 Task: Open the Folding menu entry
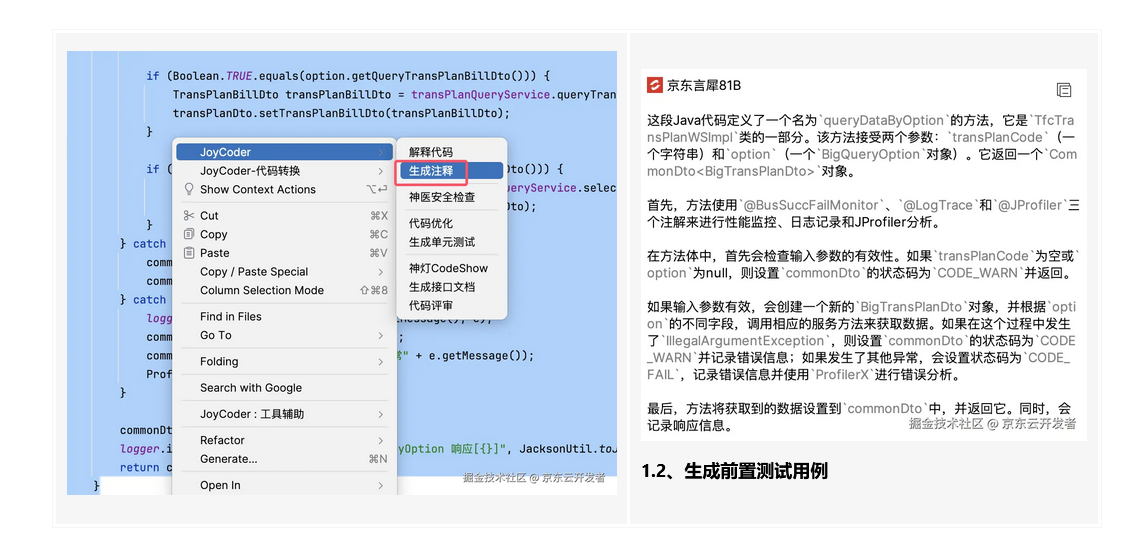tap(284, 361)
